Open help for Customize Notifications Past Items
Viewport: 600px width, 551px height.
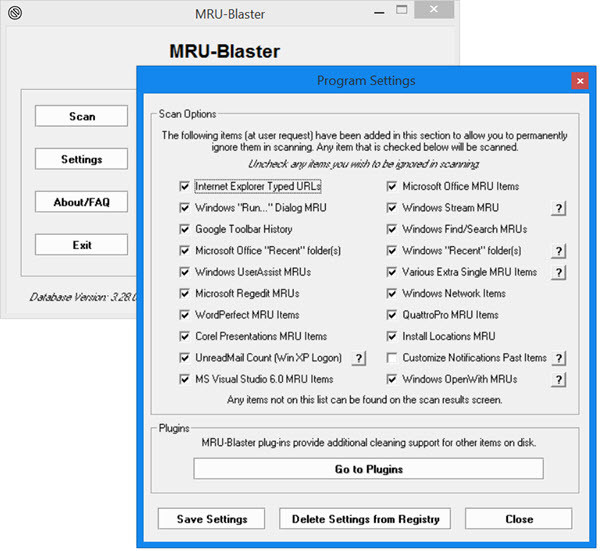[x=559, y=358]
